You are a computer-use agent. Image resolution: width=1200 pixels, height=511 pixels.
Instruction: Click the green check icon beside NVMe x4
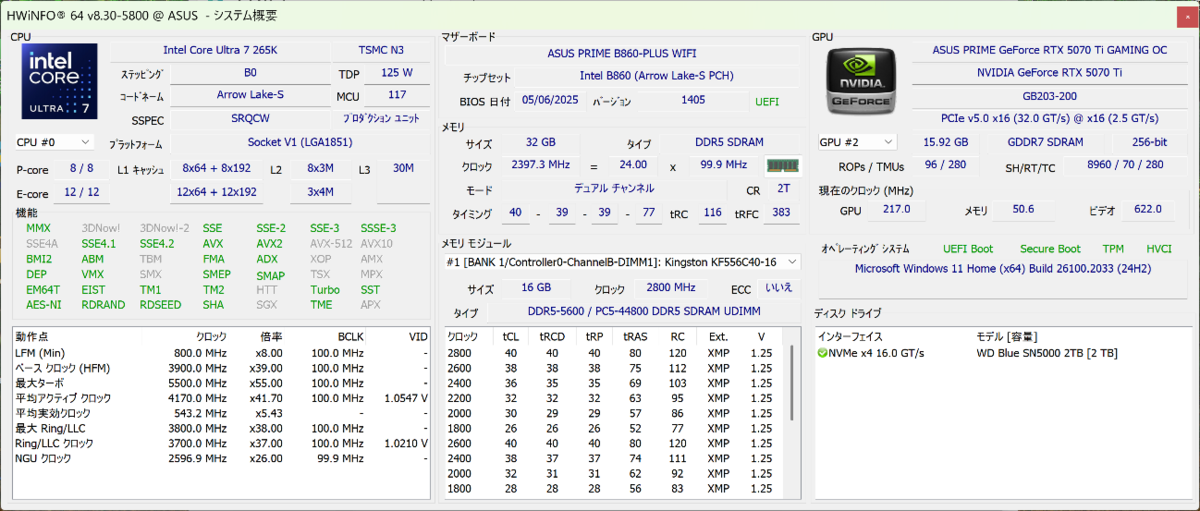(x=822, y=353)
